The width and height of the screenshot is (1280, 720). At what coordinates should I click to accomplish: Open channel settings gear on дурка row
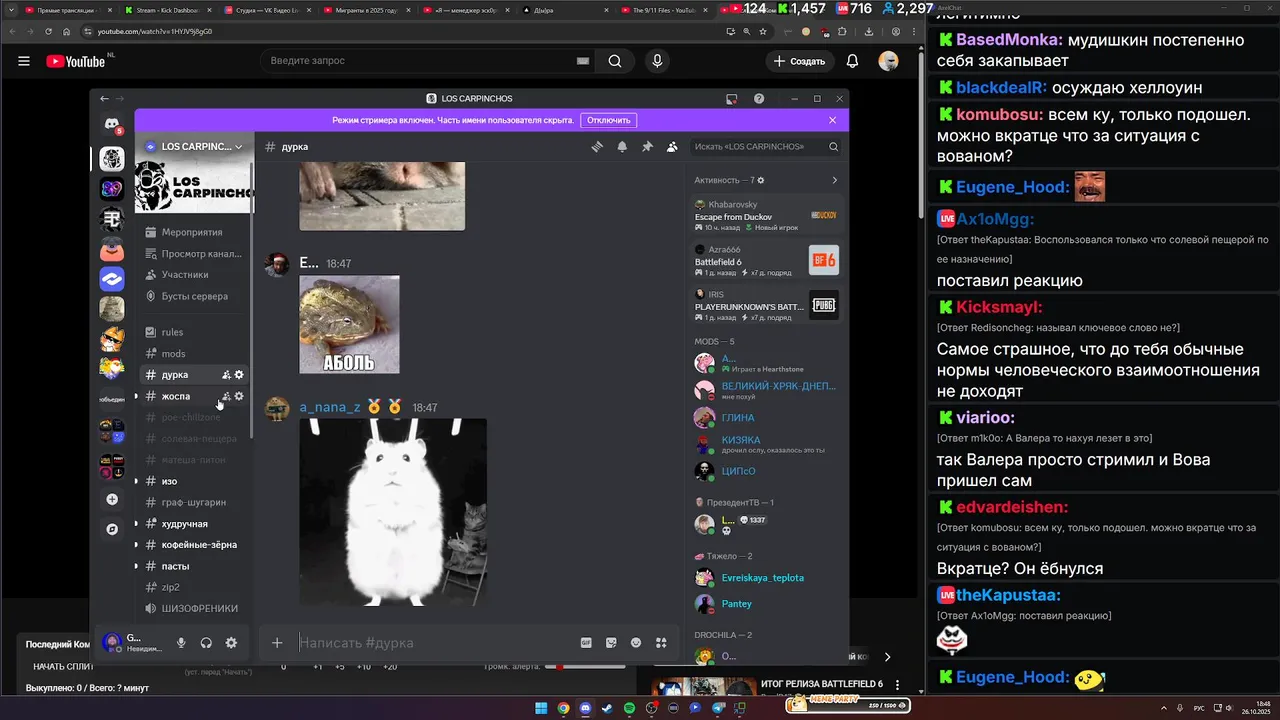coord(239,374)
